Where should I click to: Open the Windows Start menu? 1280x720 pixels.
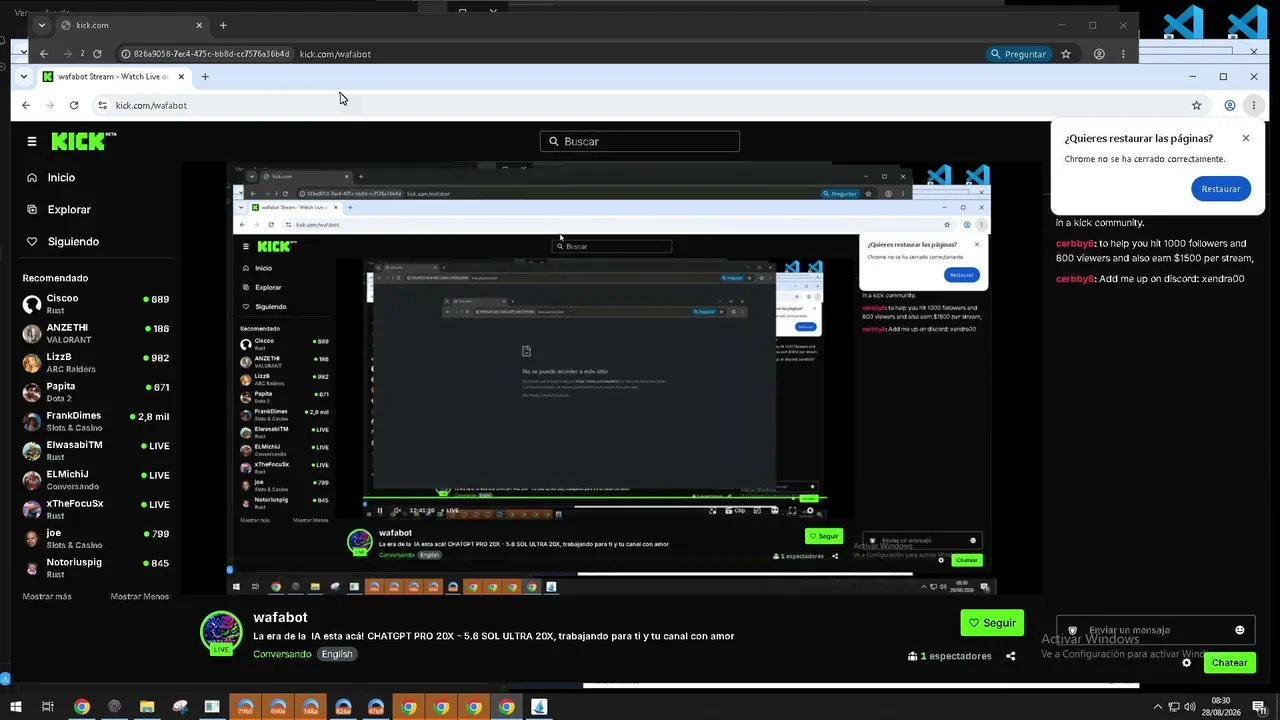click(x=16, y=707)
